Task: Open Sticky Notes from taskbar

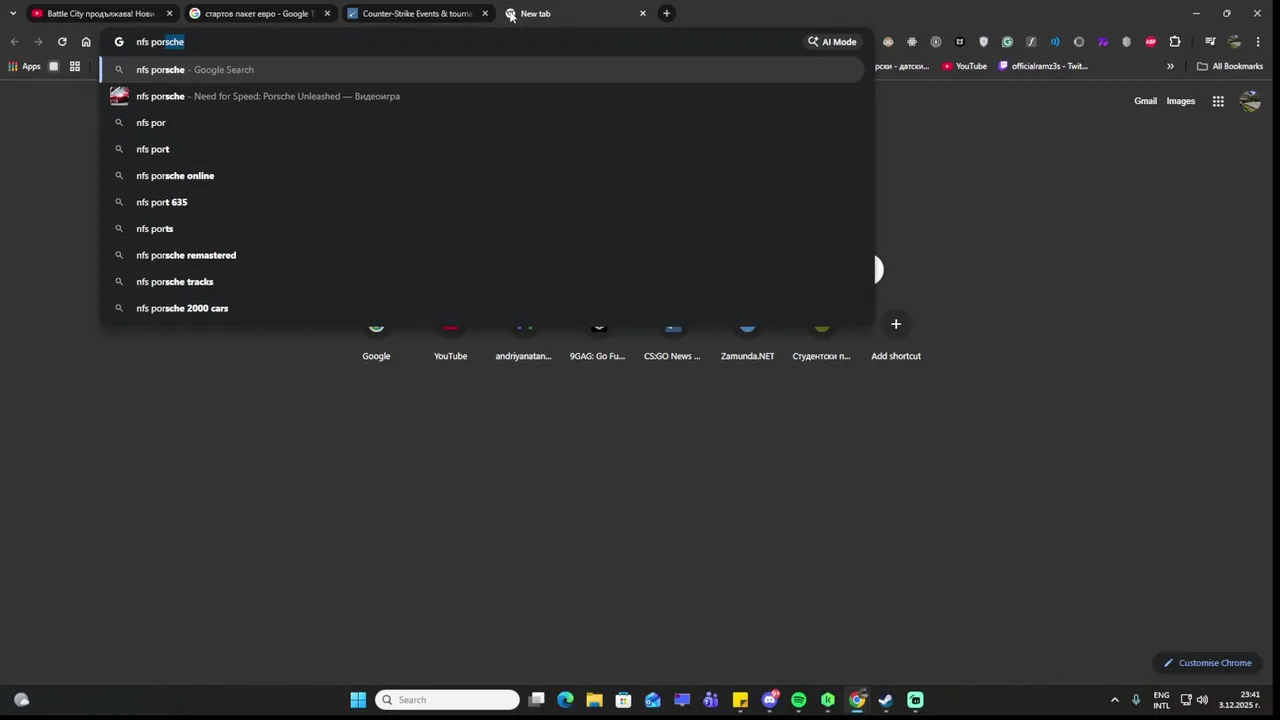Action: [740, 700]
